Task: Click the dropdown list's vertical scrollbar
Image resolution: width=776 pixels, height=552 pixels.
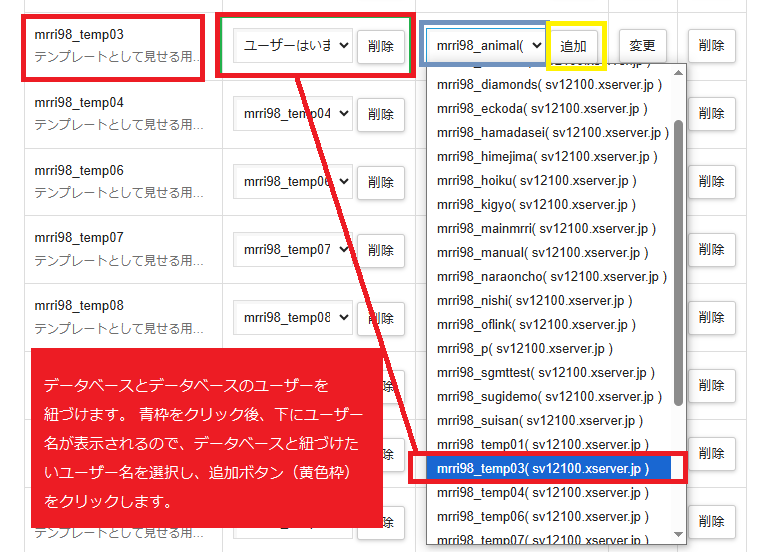Action: [679, 260]
